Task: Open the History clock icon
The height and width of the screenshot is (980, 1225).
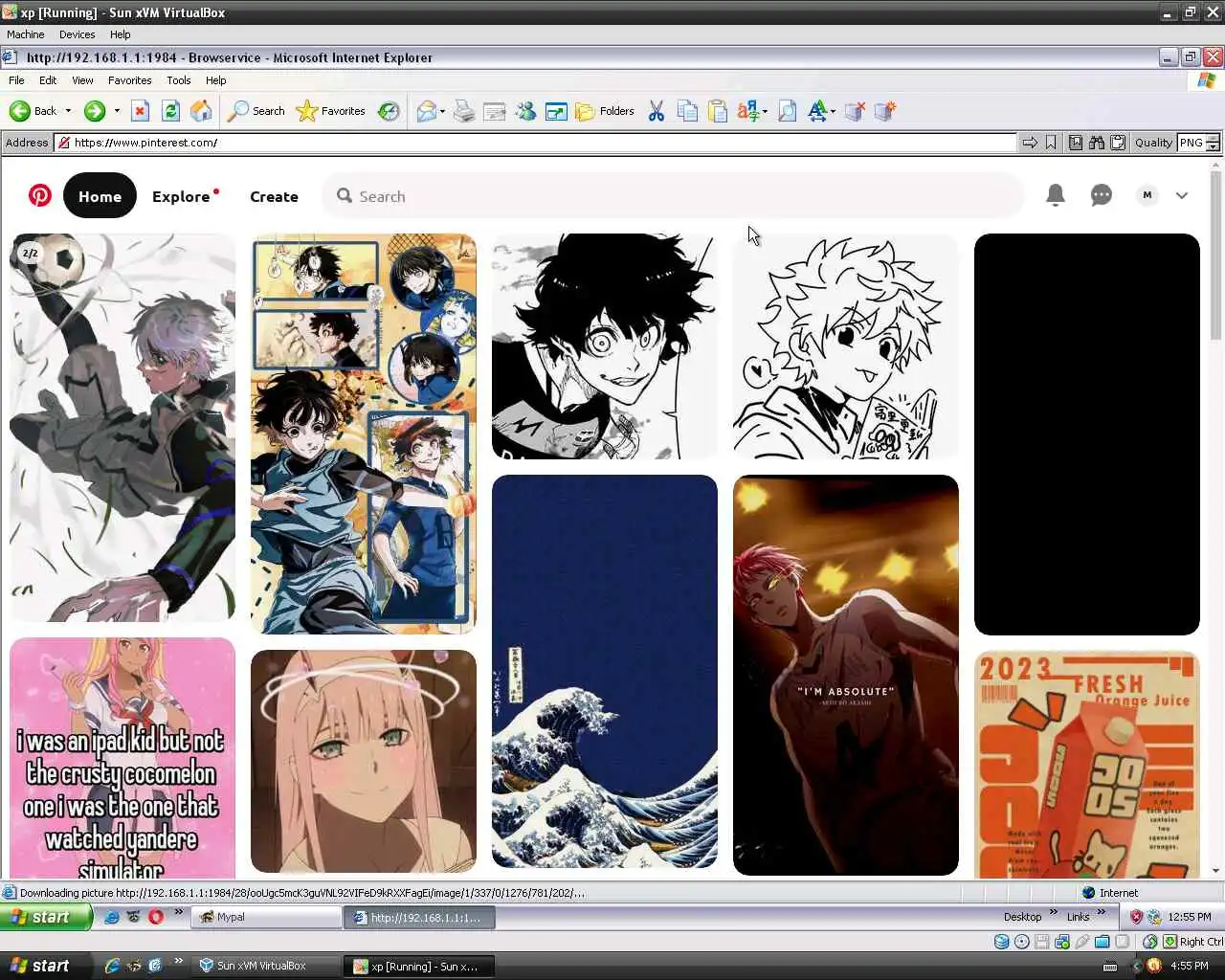Action: pyautogui.click(x=389, y=111)
